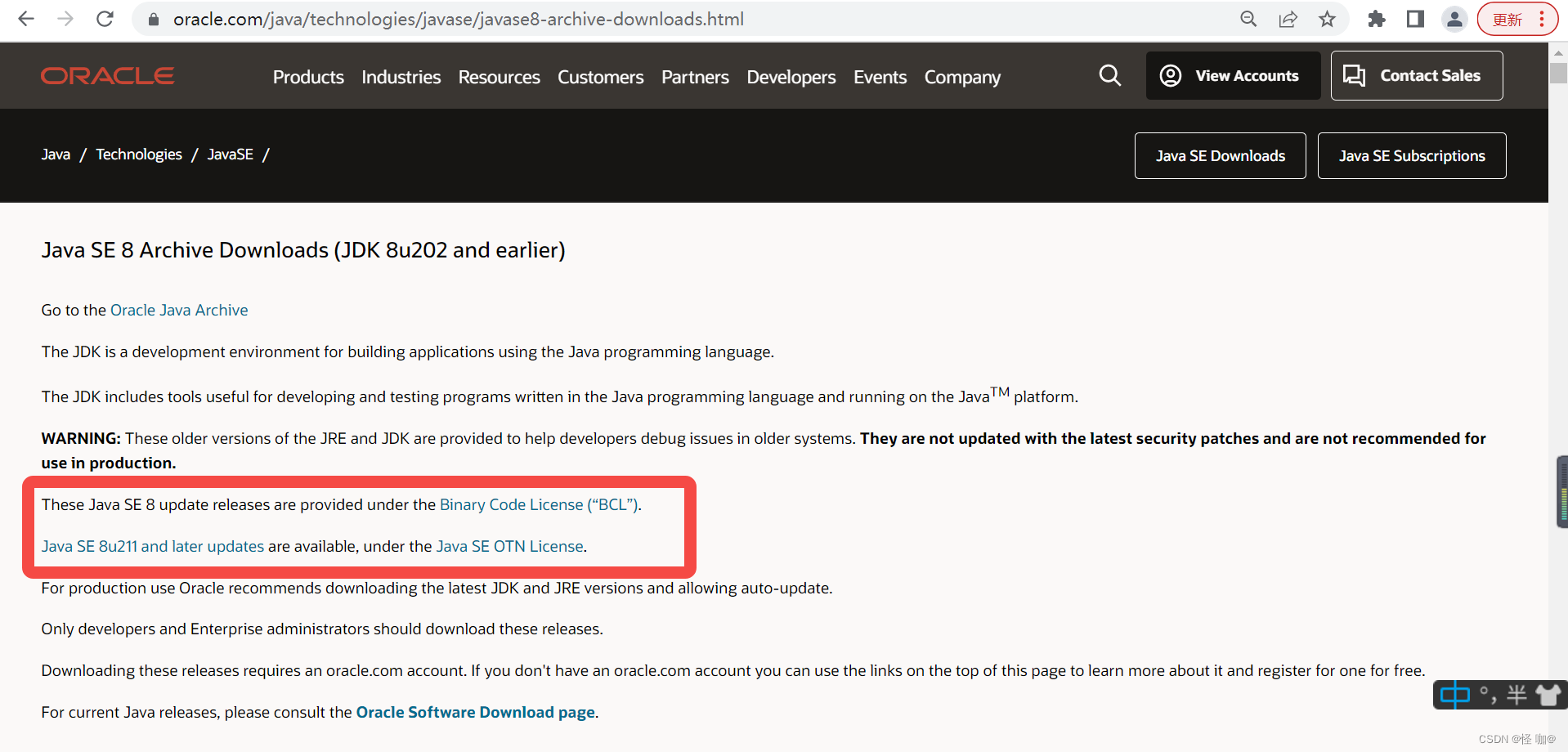Open the Resources menu
1568x752 pixels.
click(x=499, y=77)
